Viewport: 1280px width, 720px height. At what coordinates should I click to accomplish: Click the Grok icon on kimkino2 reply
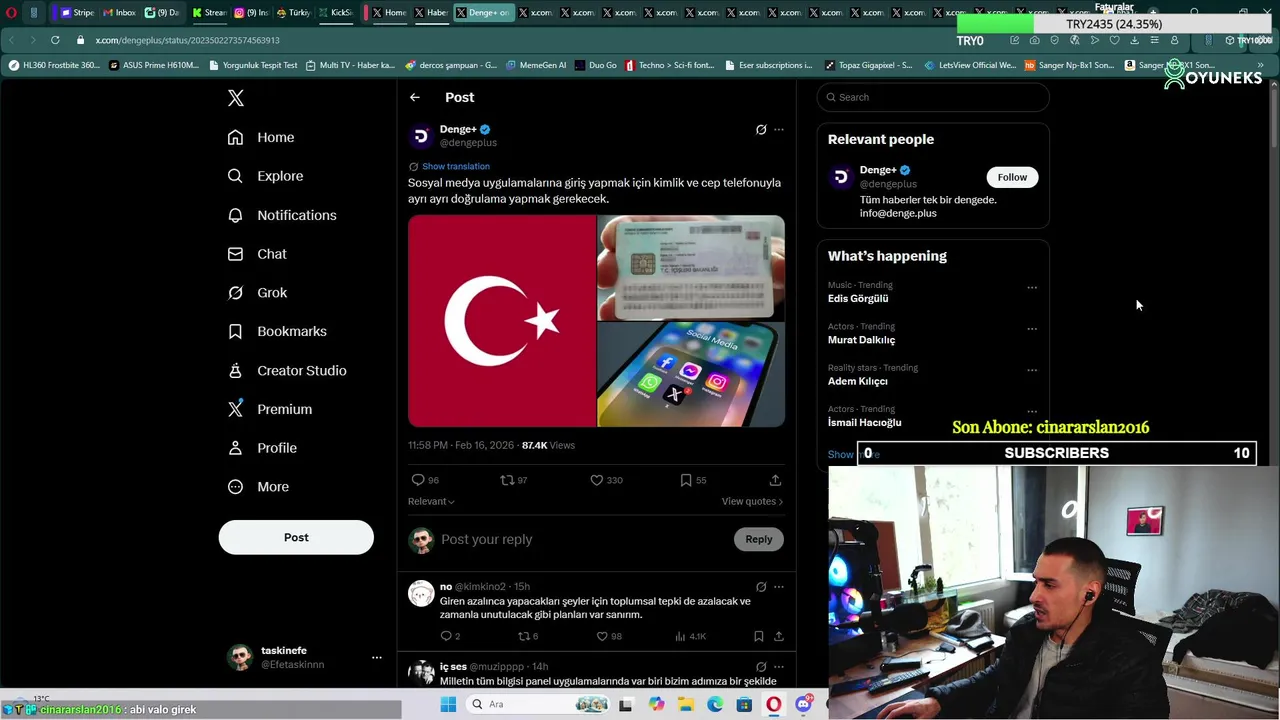761,587
